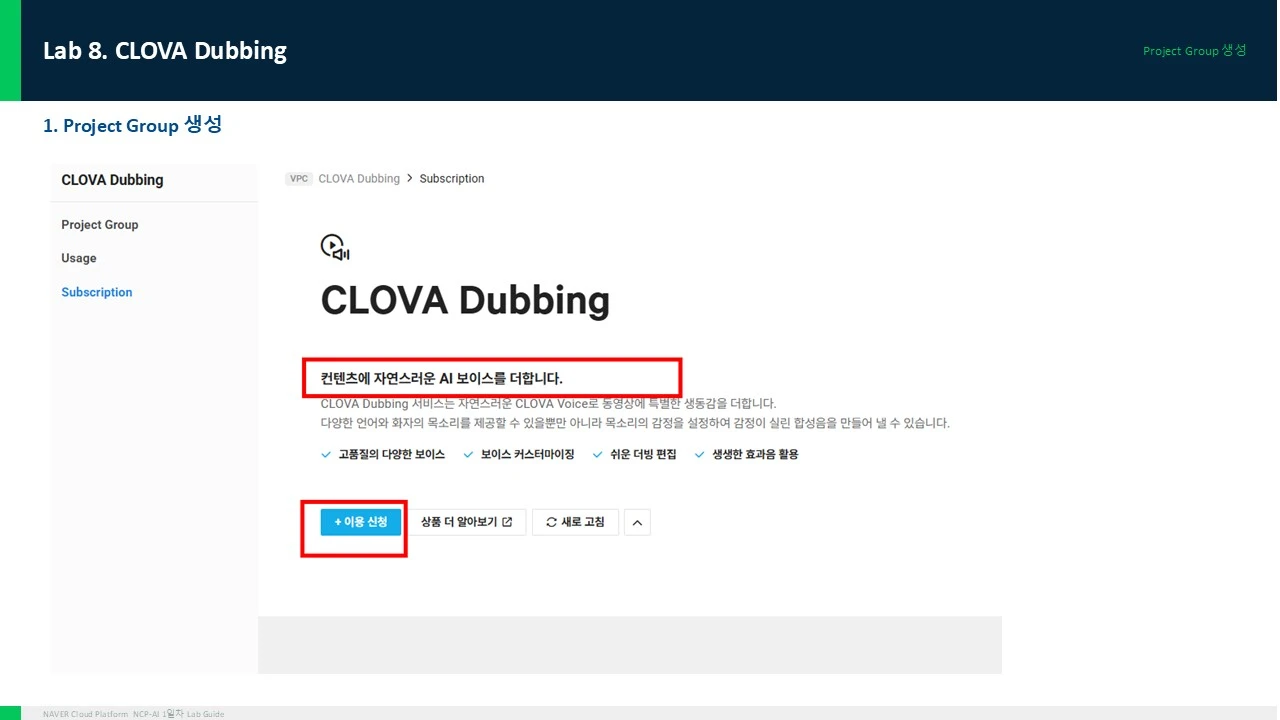Click the 생생한 효과음 활용 feature text
The image size is (1280, 720).
point(755,454)
